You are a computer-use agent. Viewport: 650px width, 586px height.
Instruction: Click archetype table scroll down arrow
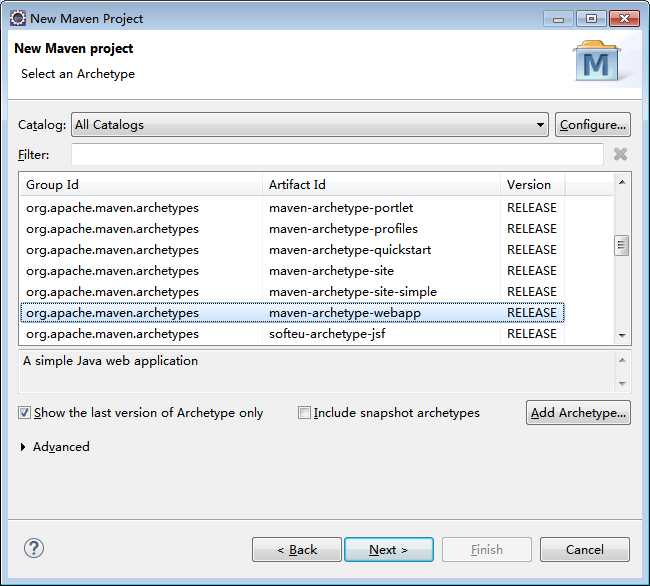[x=622, y=335]
